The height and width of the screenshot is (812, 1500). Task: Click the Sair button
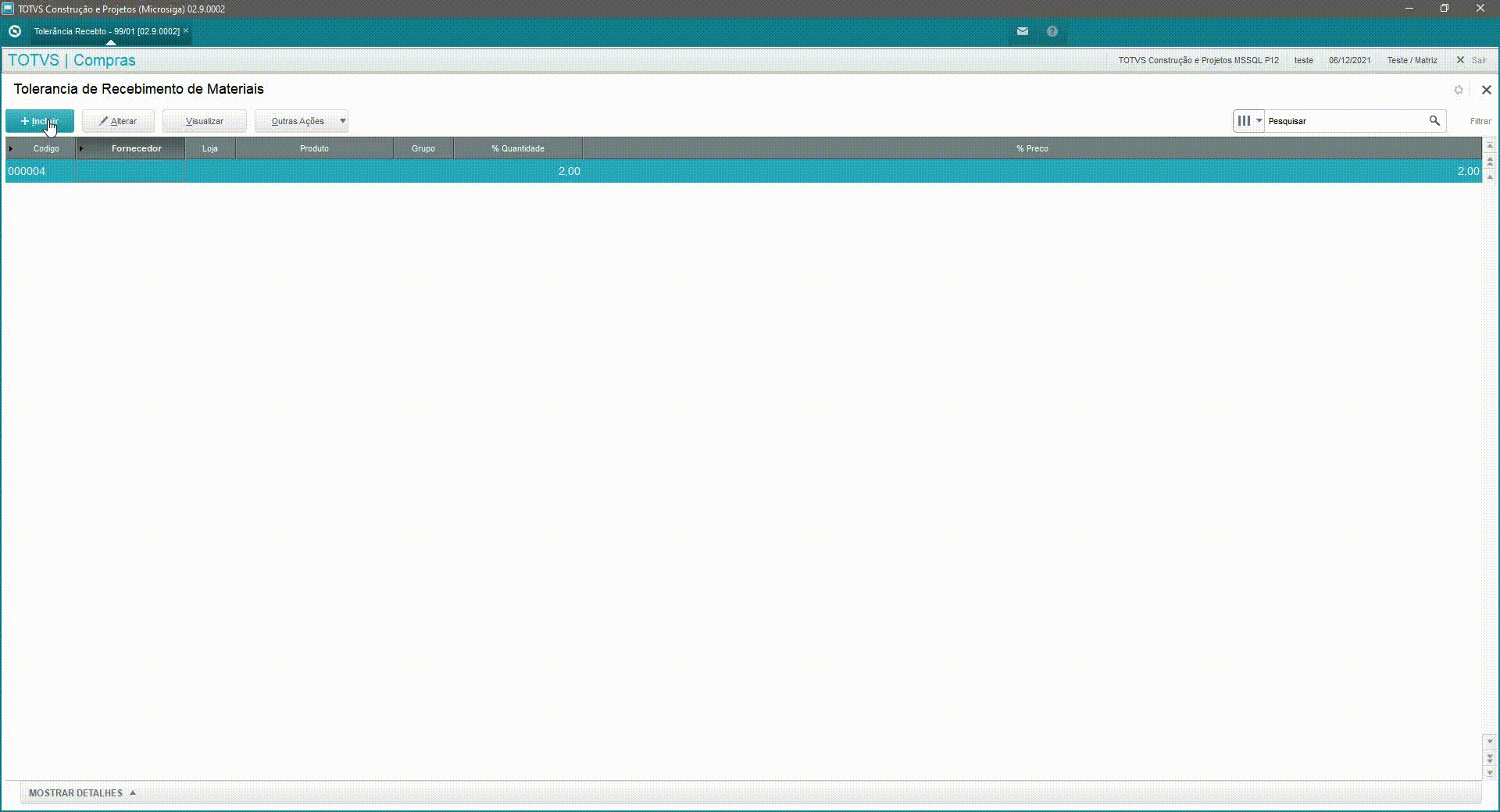pyautogui.click(x=1471, y=60)
